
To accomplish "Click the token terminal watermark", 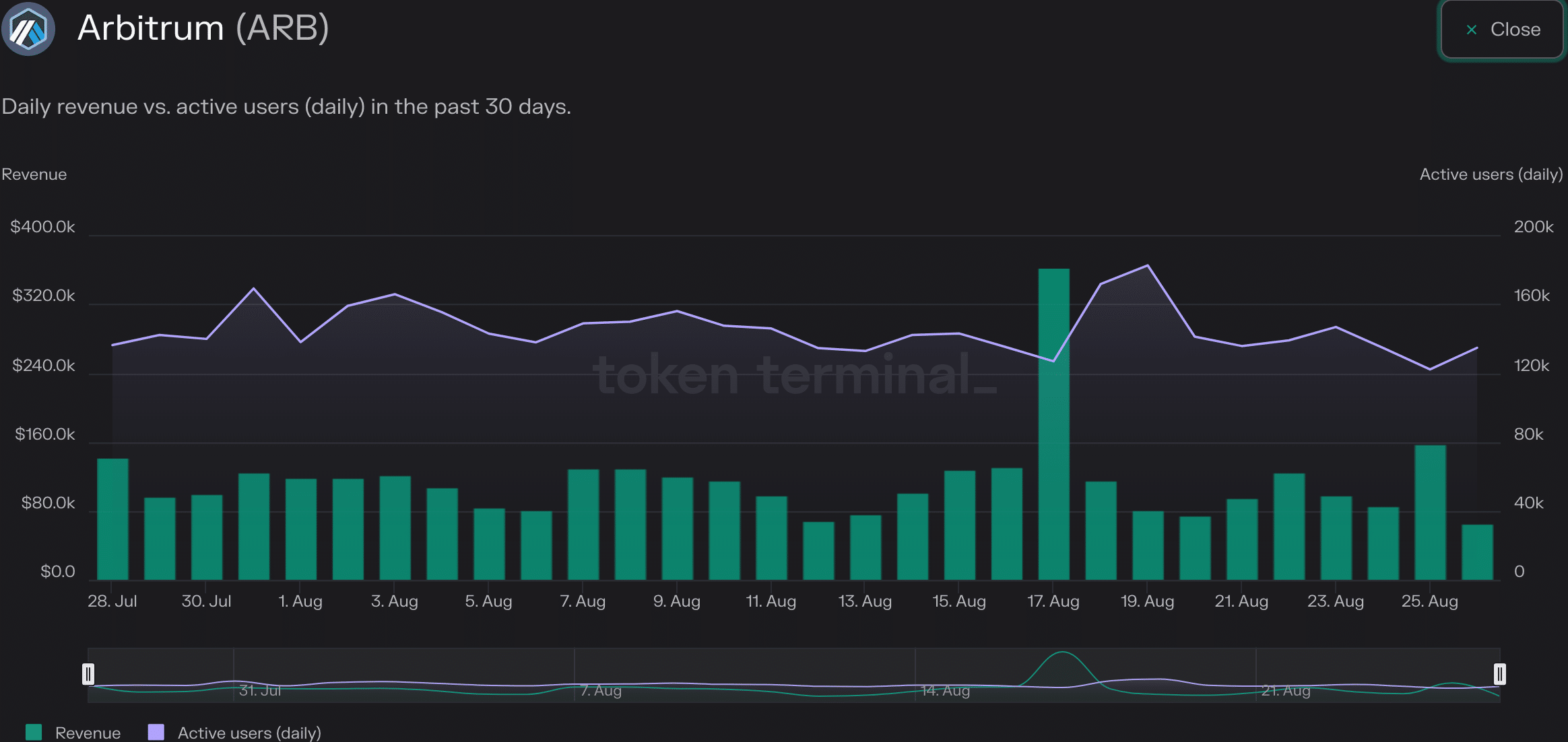I will (x=795, y=374).
